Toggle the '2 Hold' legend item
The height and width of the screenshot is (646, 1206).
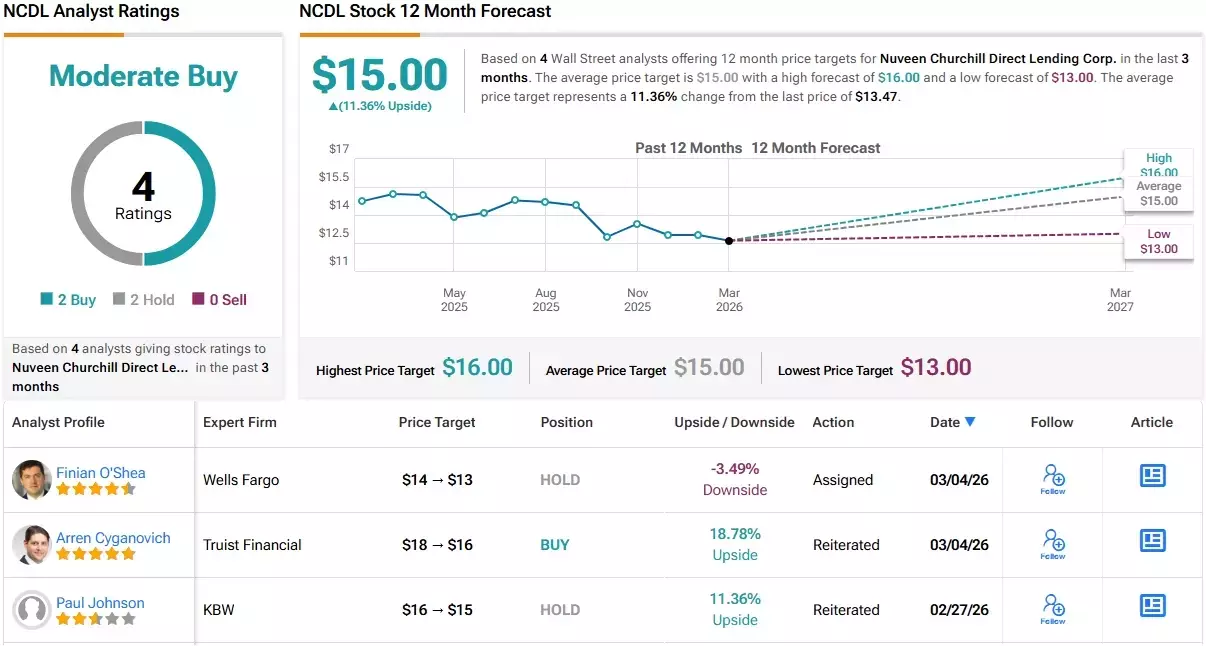click(143, 299)
